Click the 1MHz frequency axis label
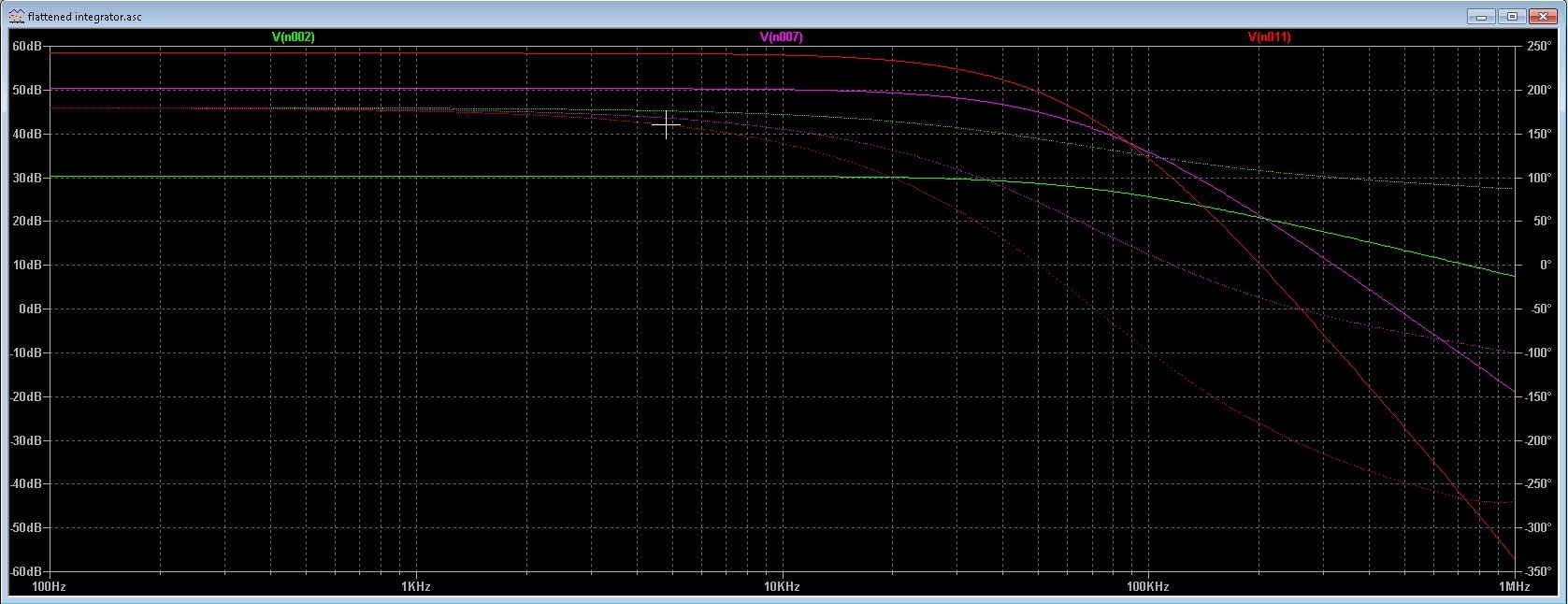This screenshot has width=1568, height=604. click(x=1514, y=587)
